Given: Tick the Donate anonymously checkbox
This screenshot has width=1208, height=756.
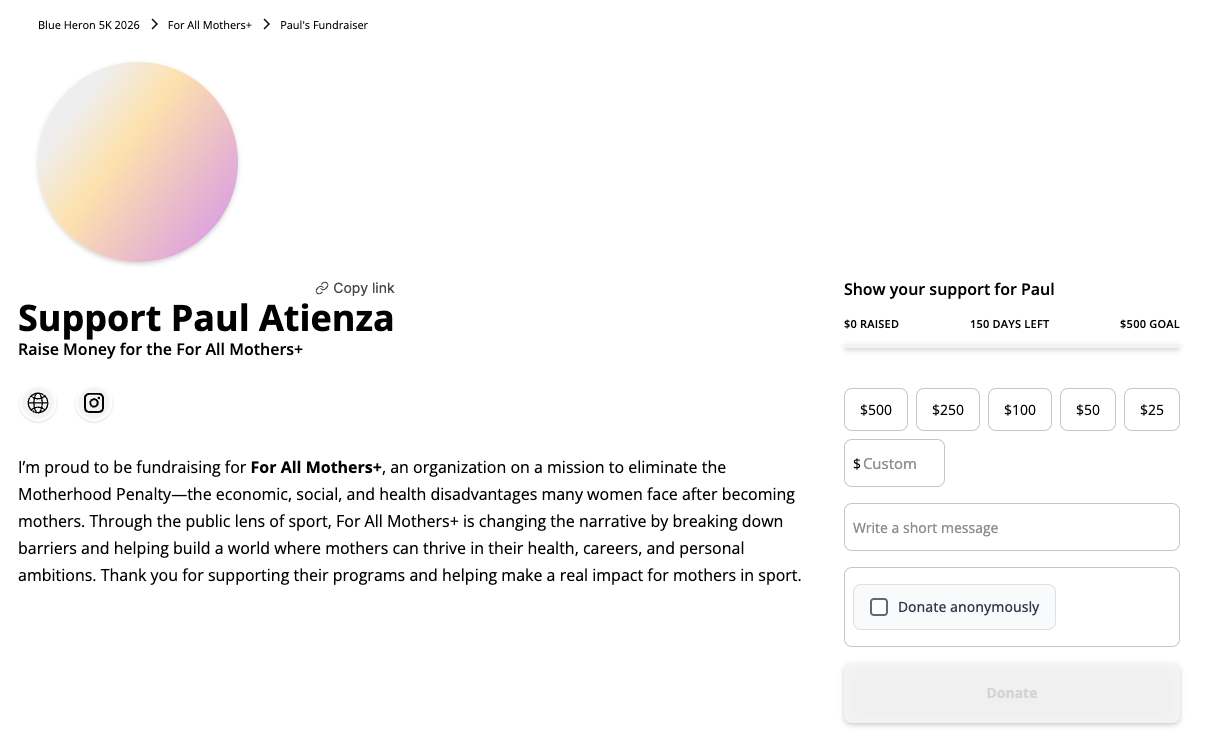Looking at the screenshot, I should point(879,607).
